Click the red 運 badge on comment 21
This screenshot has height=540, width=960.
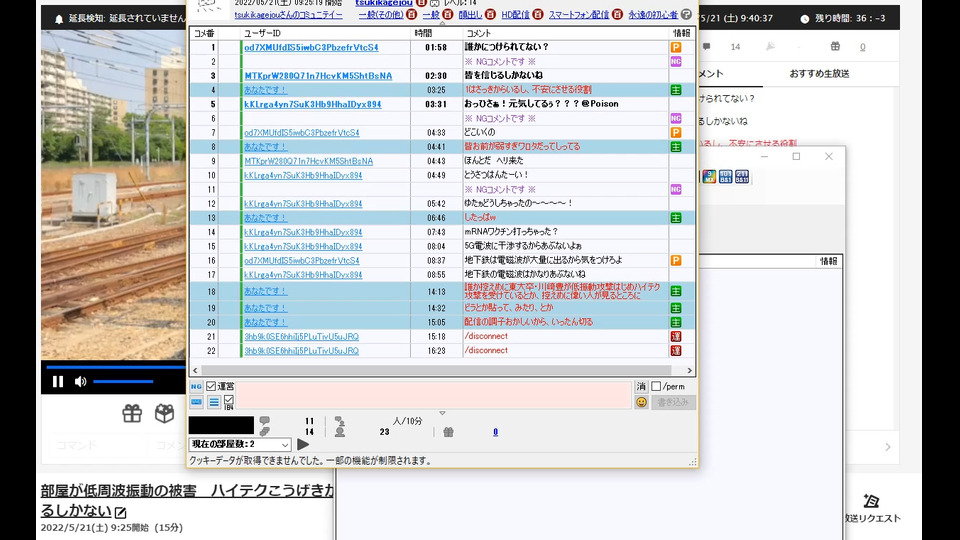click(x=676, y=336)
